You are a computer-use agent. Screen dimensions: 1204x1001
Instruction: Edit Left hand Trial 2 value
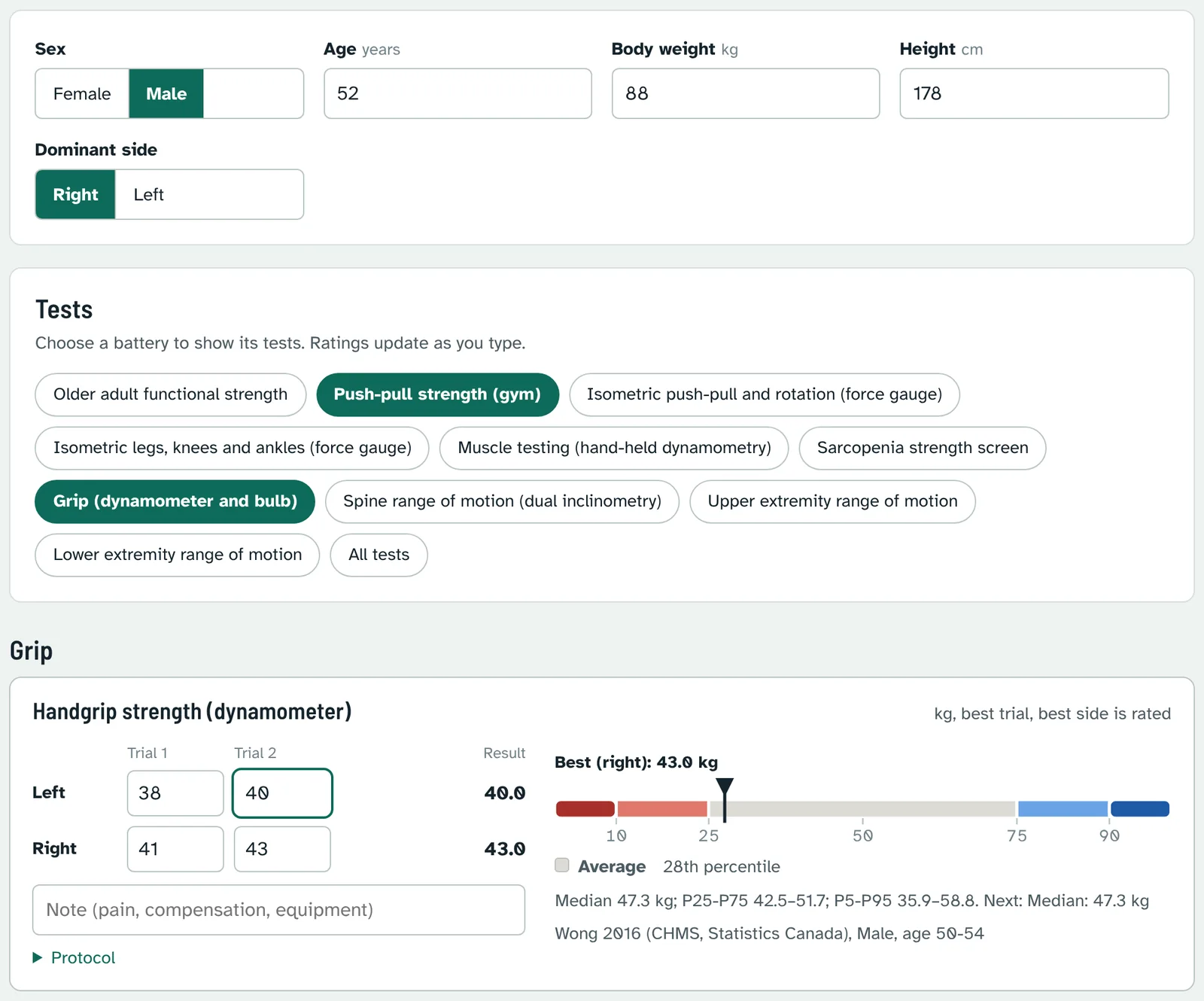click(282, 793)
